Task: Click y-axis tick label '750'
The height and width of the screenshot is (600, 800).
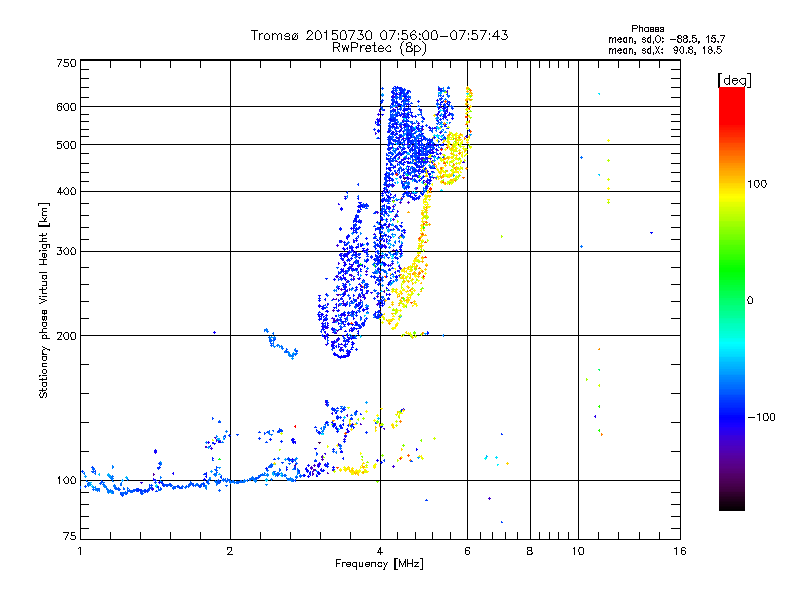Action: click(x=66, y=63)
